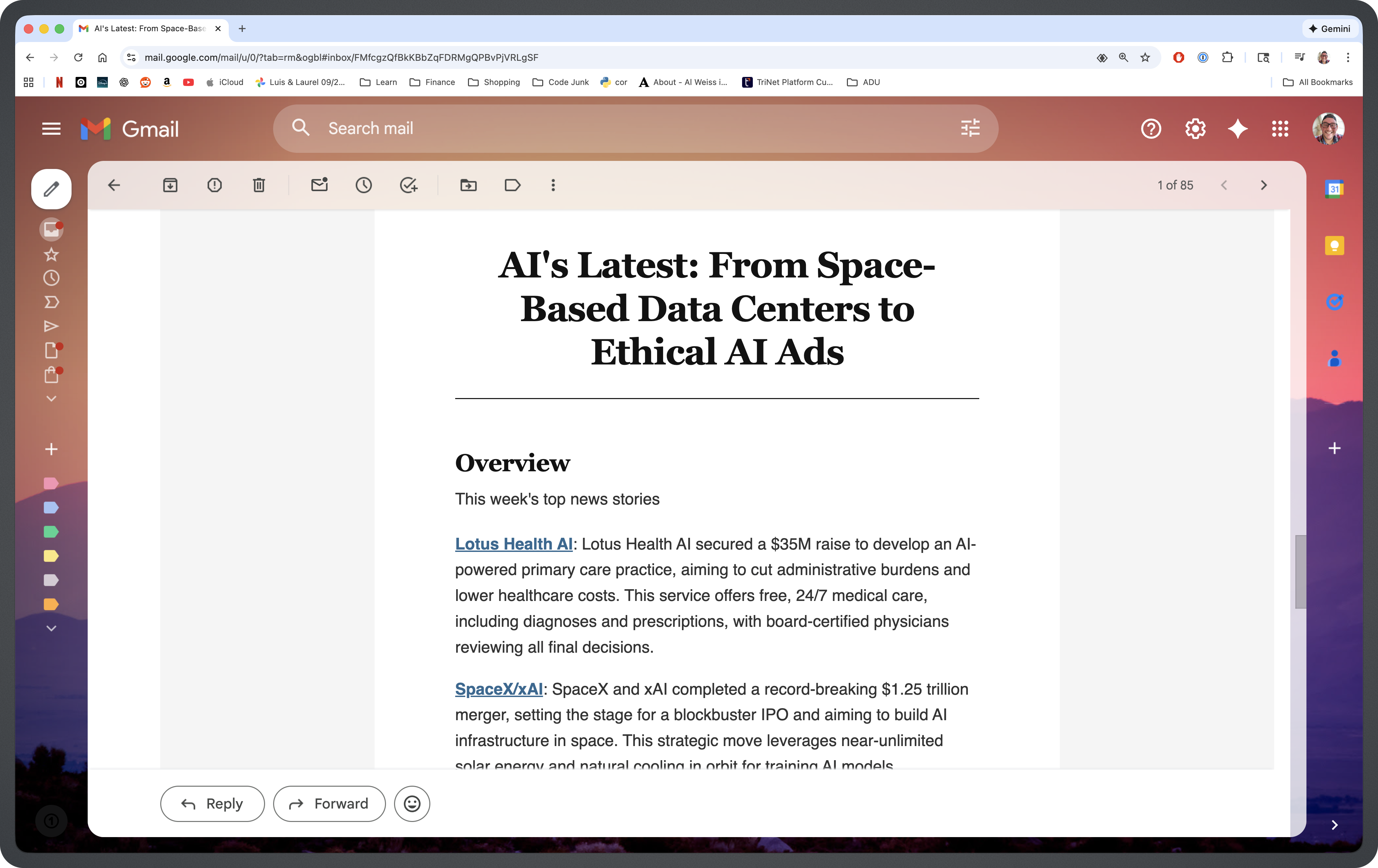Mark the email as unread
The height and width of the screenshot is (868, 1378).
coord(319,185)
